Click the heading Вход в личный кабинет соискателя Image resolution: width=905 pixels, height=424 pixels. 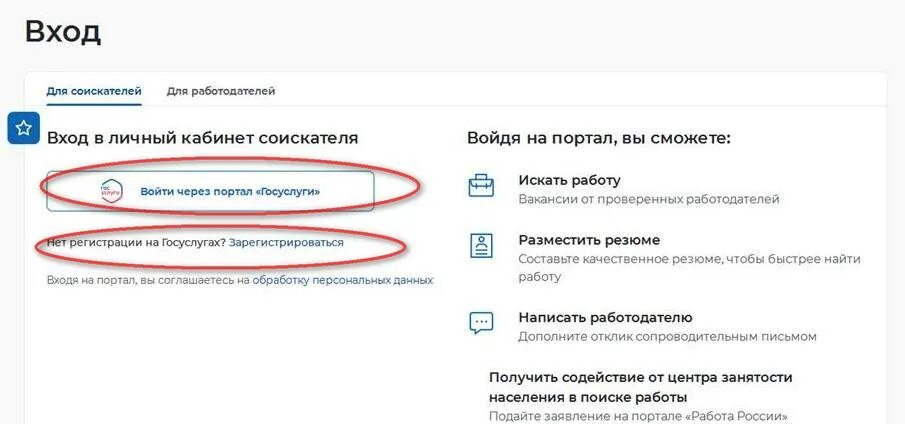203,138
